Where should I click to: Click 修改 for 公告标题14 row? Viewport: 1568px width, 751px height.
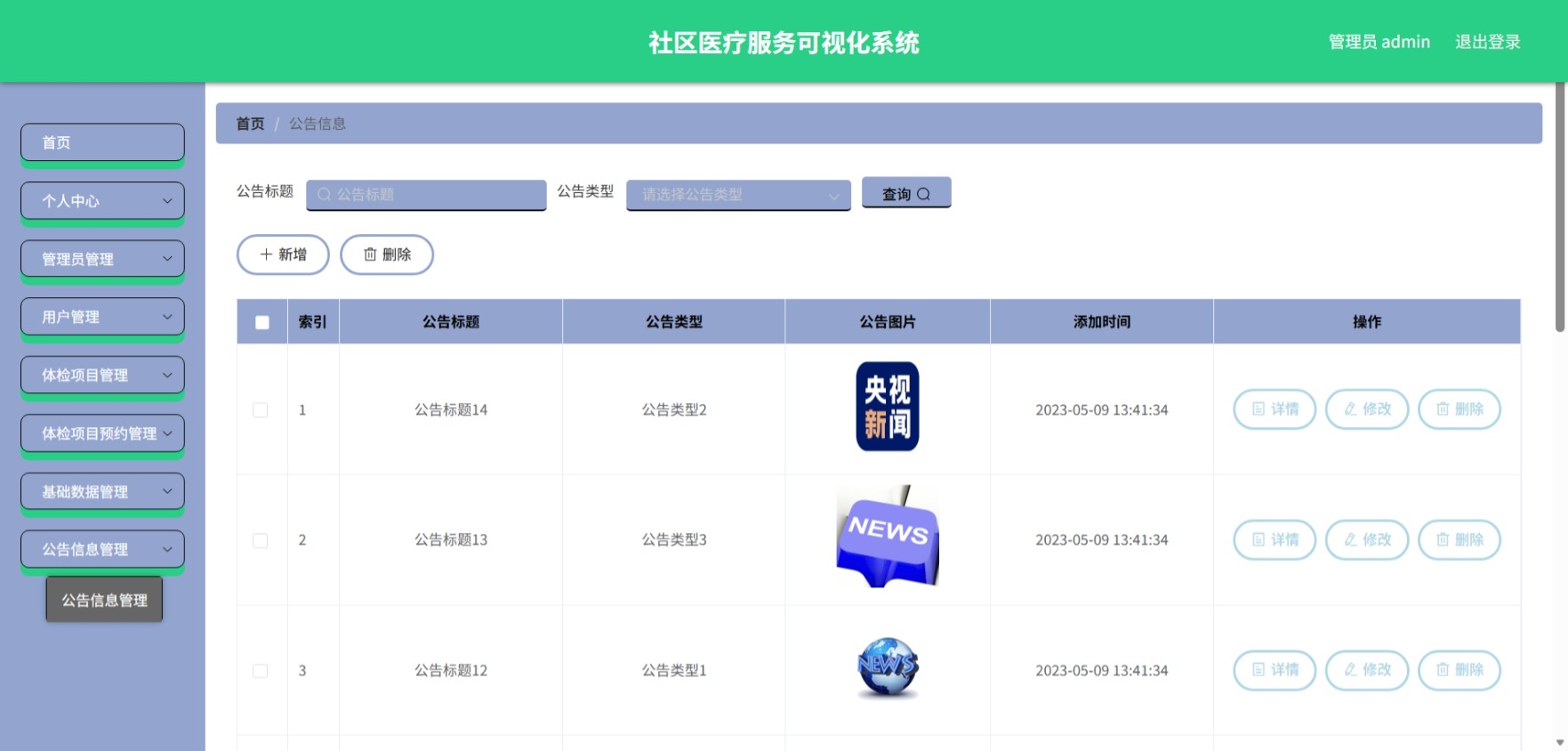[x=1367, y=409]
